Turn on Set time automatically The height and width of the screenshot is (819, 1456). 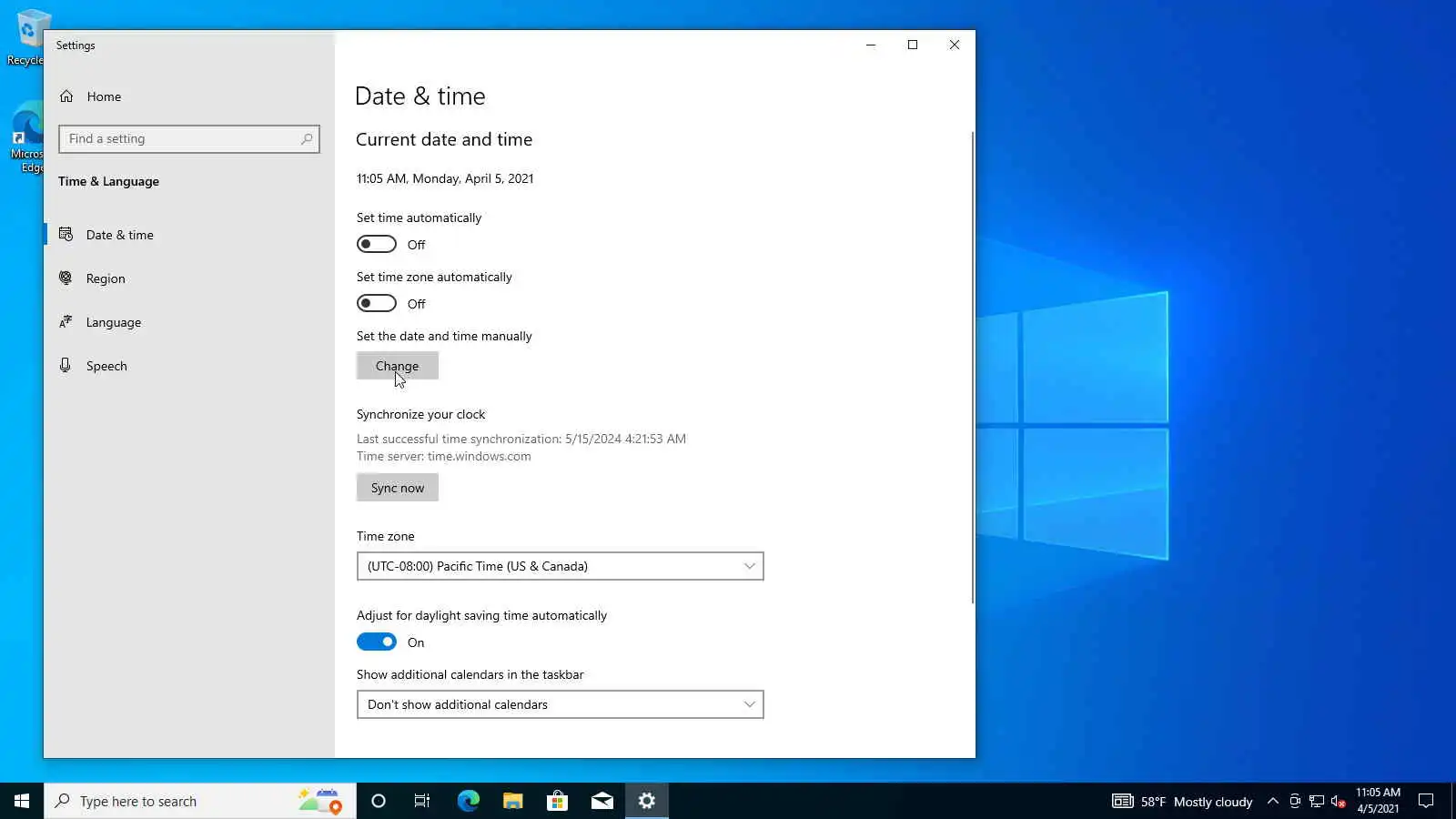(377, 244)
